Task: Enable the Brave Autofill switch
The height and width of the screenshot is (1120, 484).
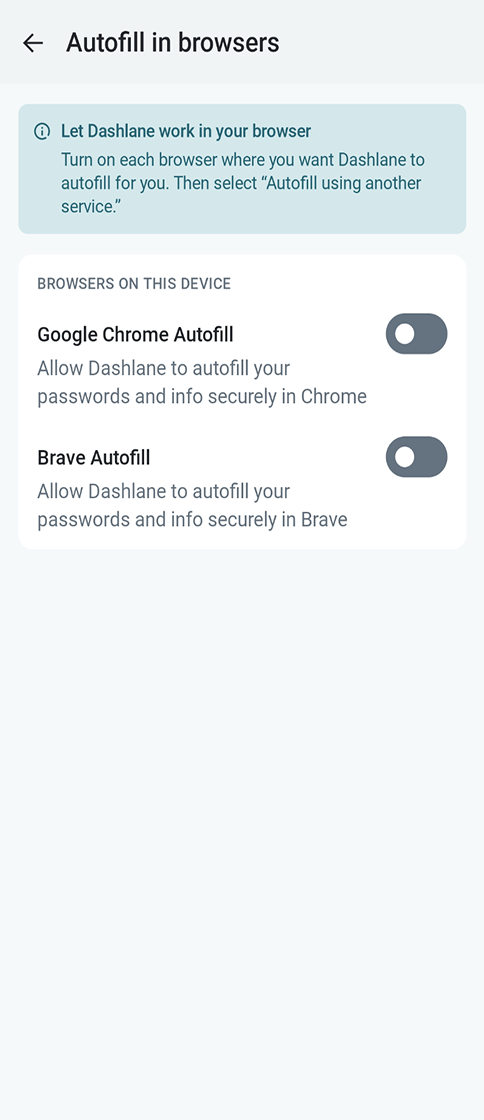Action: point(416,456)
